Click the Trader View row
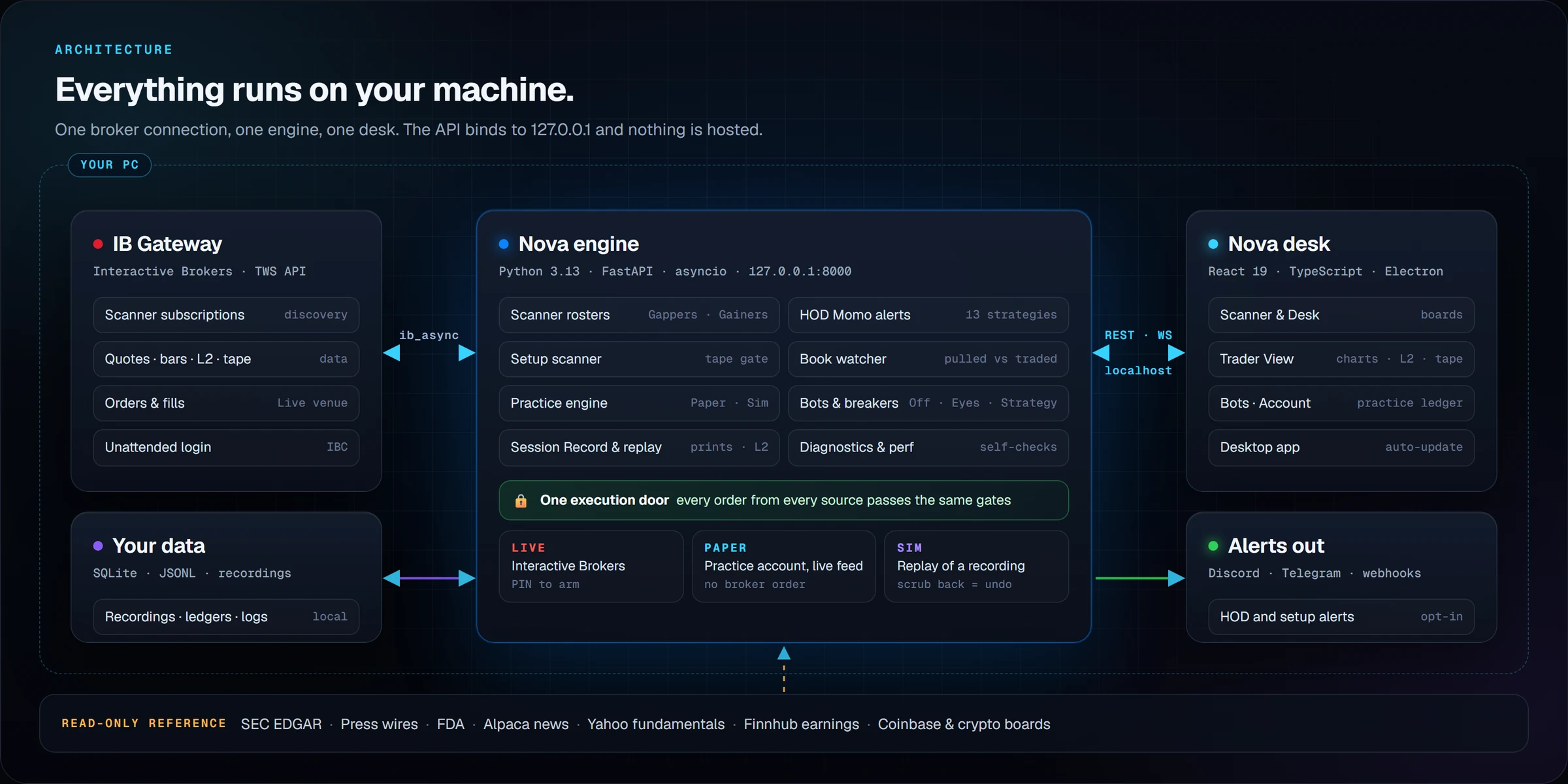 [x=1341, y=359]
